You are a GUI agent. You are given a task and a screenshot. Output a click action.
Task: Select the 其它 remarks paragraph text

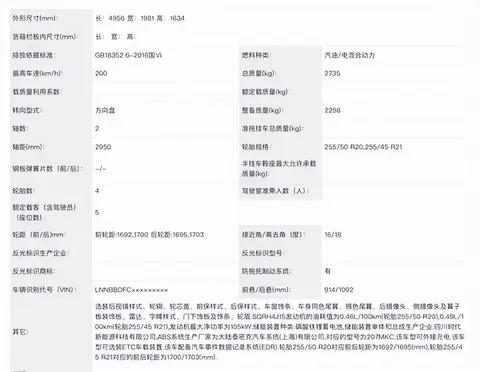(x=279, y=331)
